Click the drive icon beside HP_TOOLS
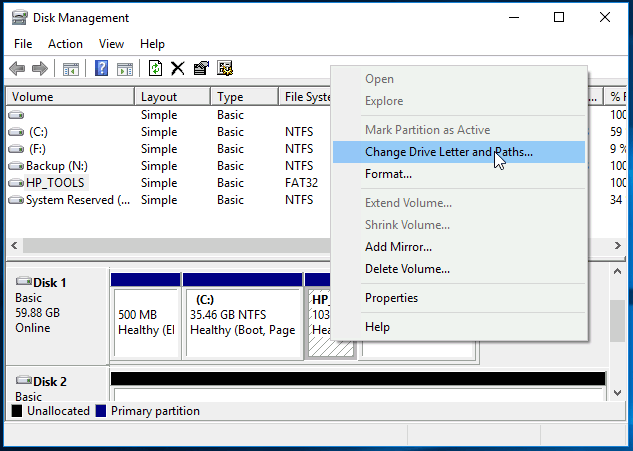The image size is (633, 451). pyautogui.click(x=16, y=183)
